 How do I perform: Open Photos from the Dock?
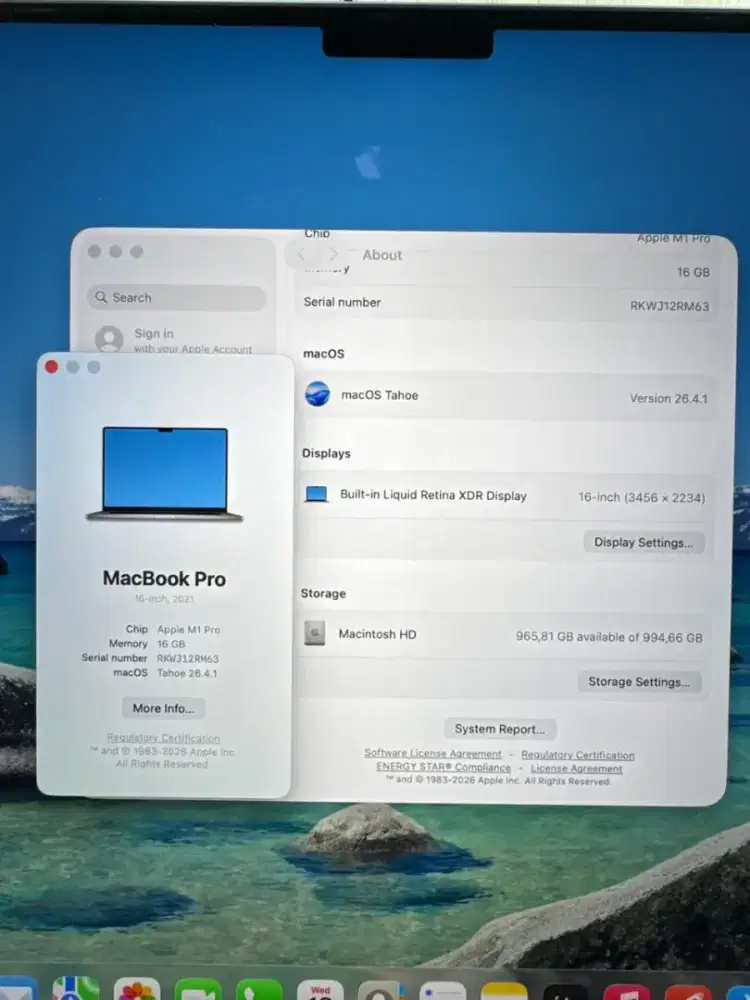136,989
